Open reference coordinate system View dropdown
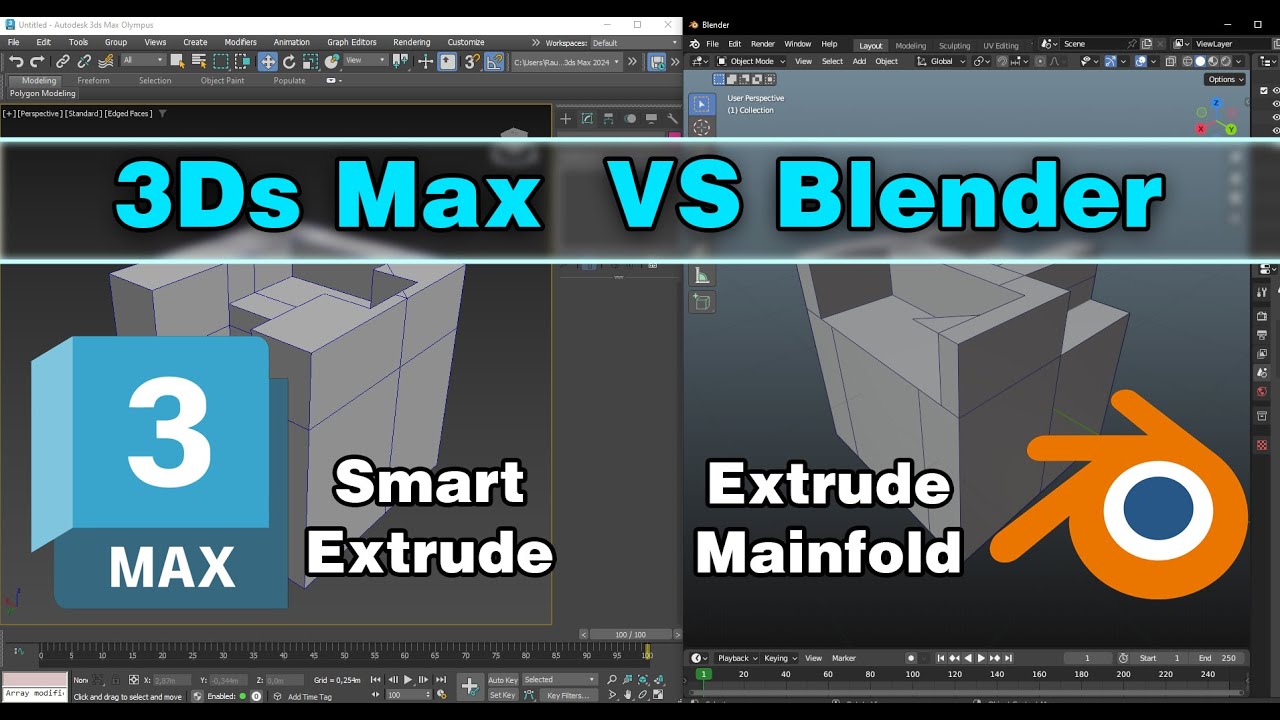Screen dimensions: 1280x720 coord(366,60)
